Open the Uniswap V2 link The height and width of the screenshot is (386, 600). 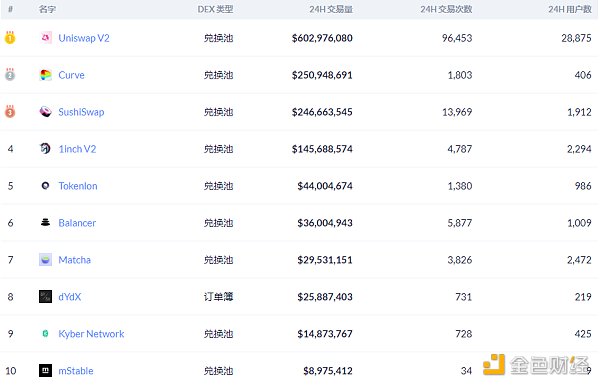(84, 38)
